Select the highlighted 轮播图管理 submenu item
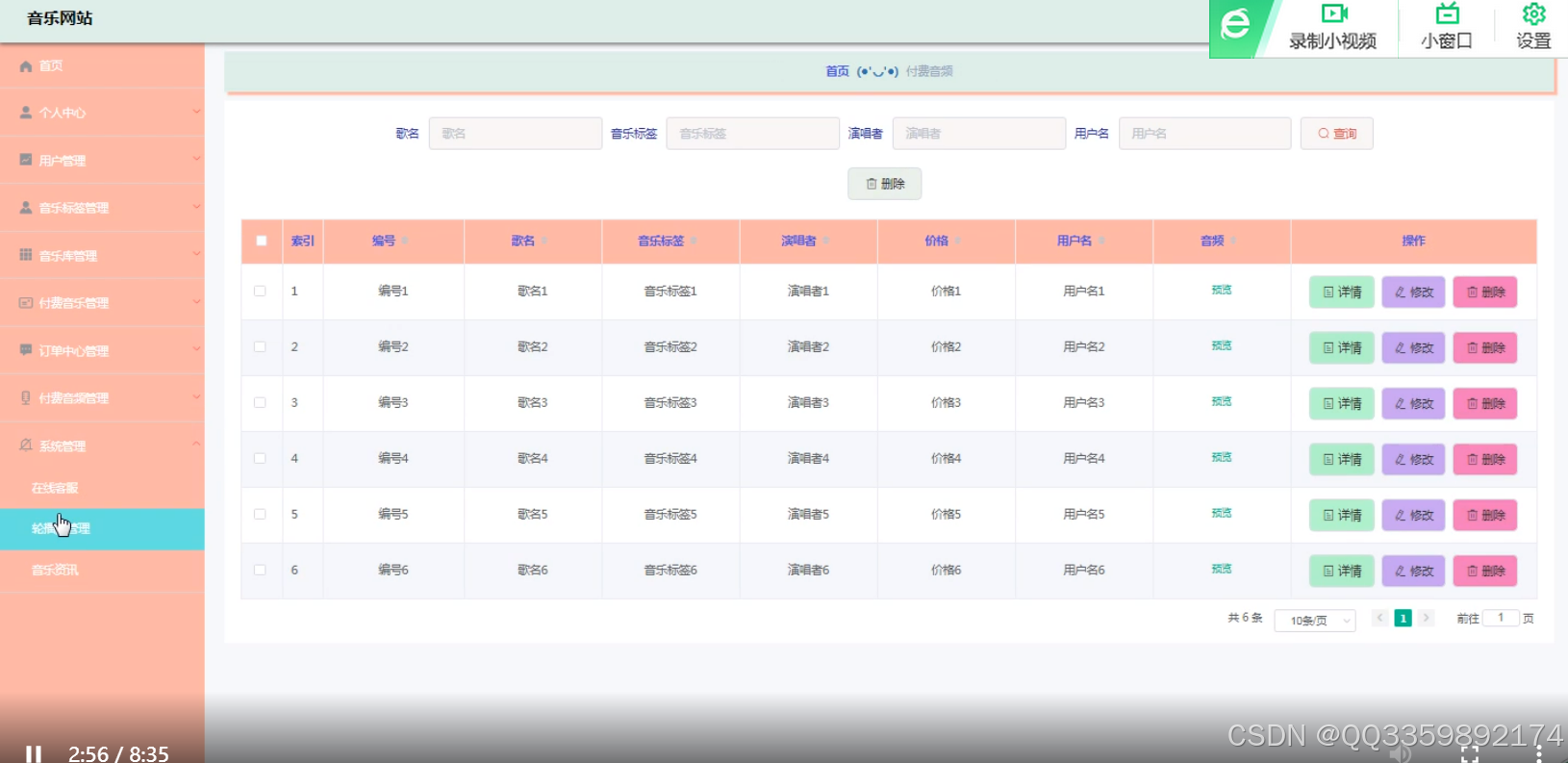 [x=102, y=529]
